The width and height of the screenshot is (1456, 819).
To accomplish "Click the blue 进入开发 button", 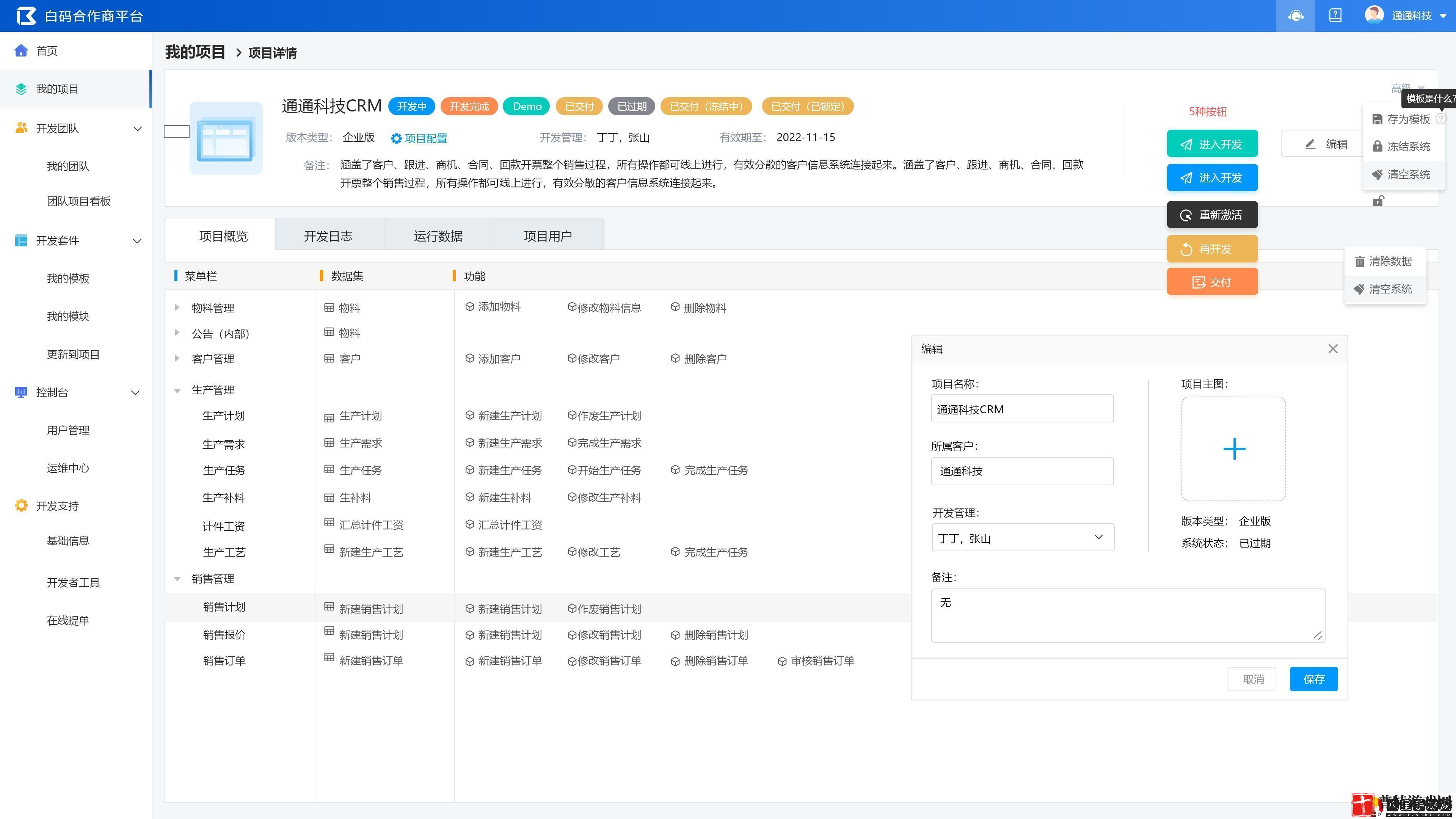I will (1212, 177).
